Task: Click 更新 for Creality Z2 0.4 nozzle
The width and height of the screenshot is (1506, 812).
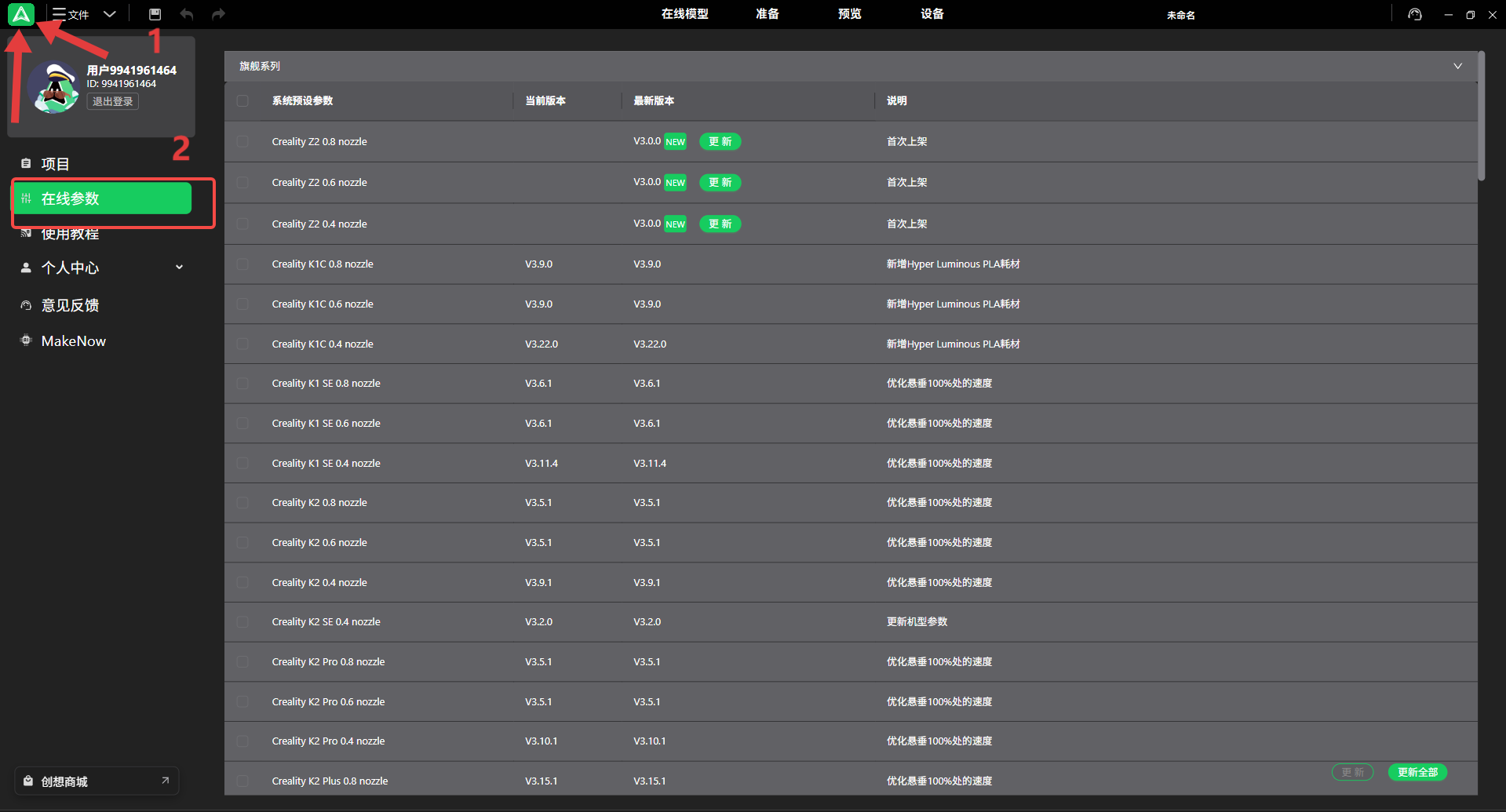Action: (720, 224)
